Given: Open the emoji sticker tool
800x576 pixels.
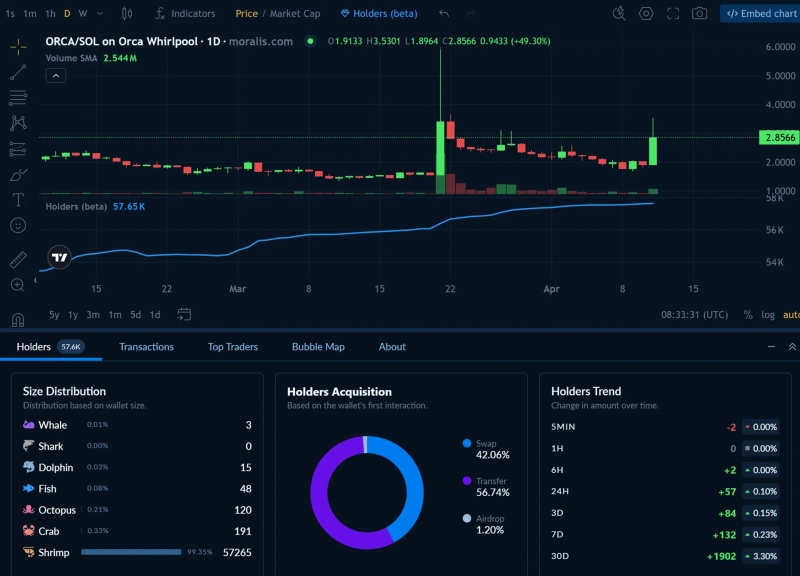Looking at the screenshot, I should point(18,226).
